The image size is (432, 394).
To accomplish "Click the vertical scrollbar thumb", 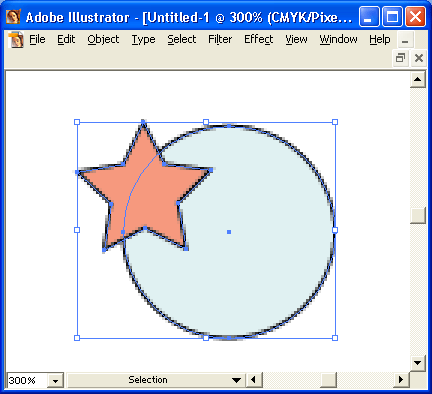I will click(x=418, y=215).
